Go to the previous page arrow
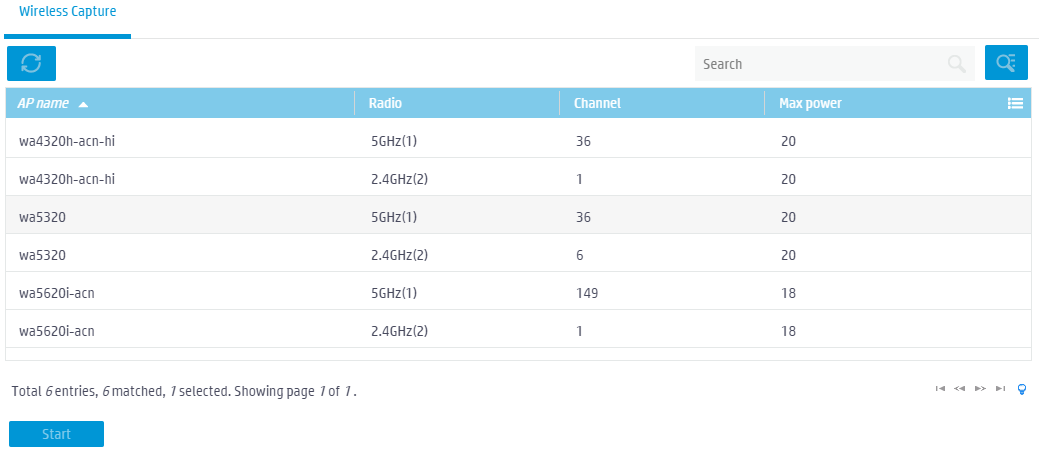 point(960,389)
